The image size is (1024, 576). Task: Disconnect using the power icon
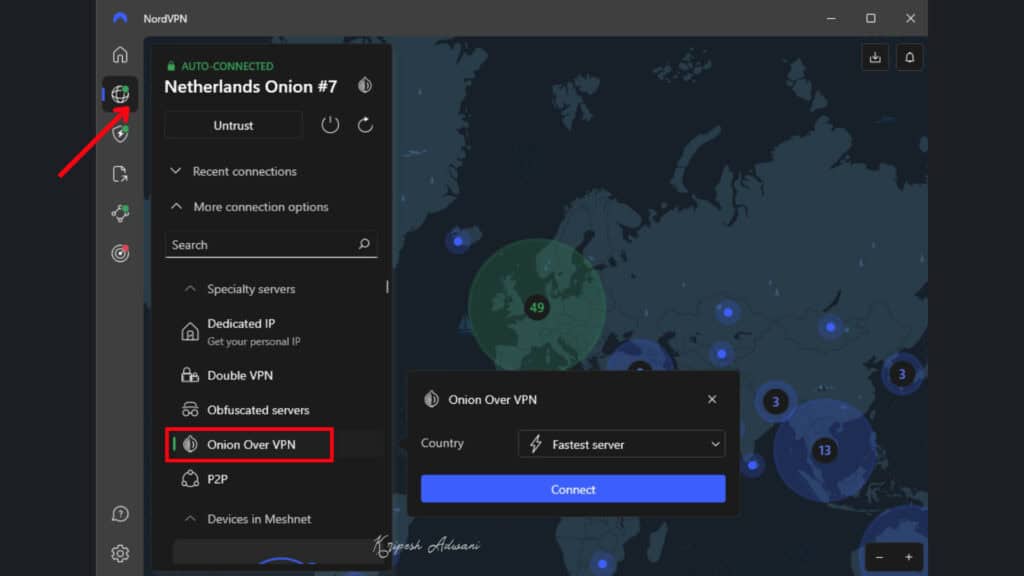(330, 124)
